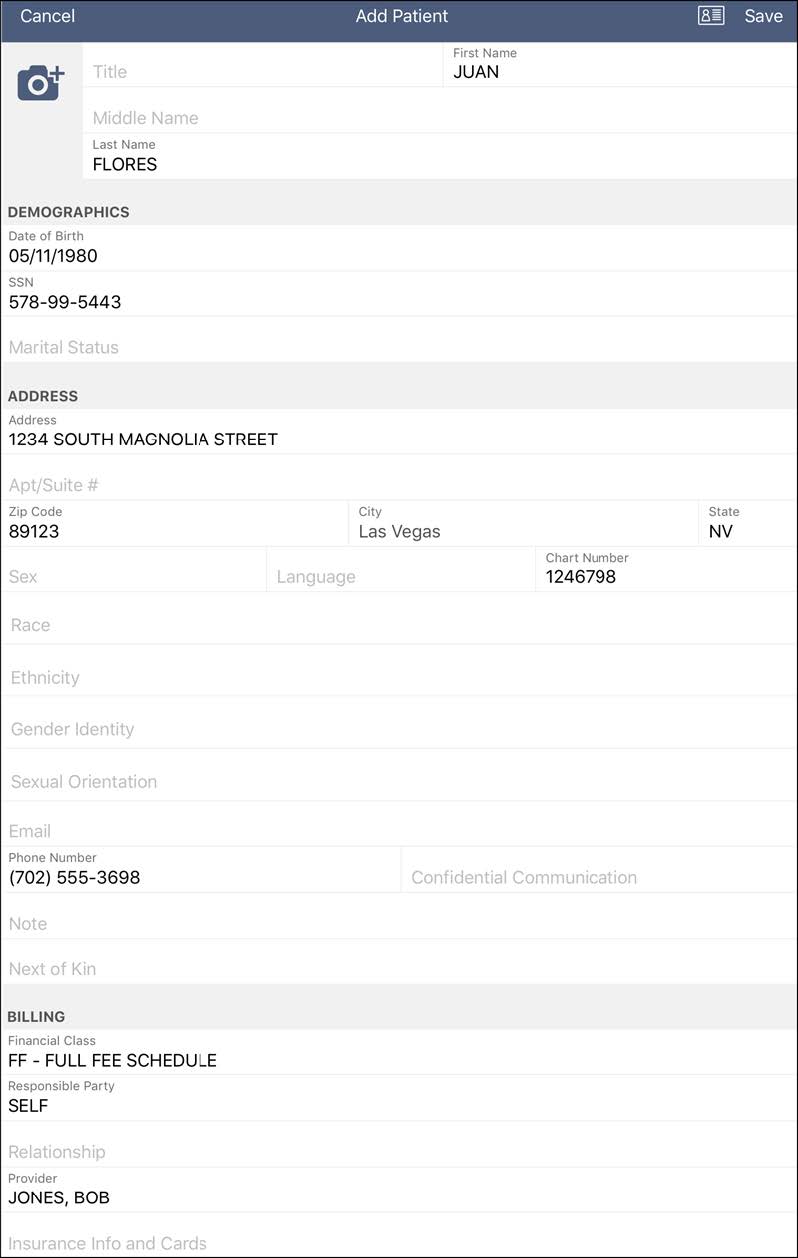The image size is (798, 1258).
Task: Edit the First Name field JUAN
Action: (618, 71)
